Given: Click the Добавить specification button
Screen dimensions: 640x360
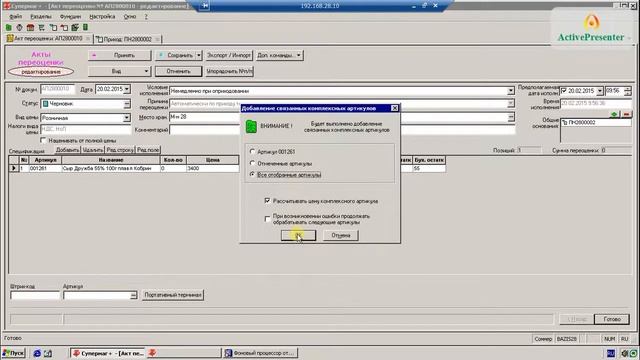Looking at the screenshot, I should 67,150.
